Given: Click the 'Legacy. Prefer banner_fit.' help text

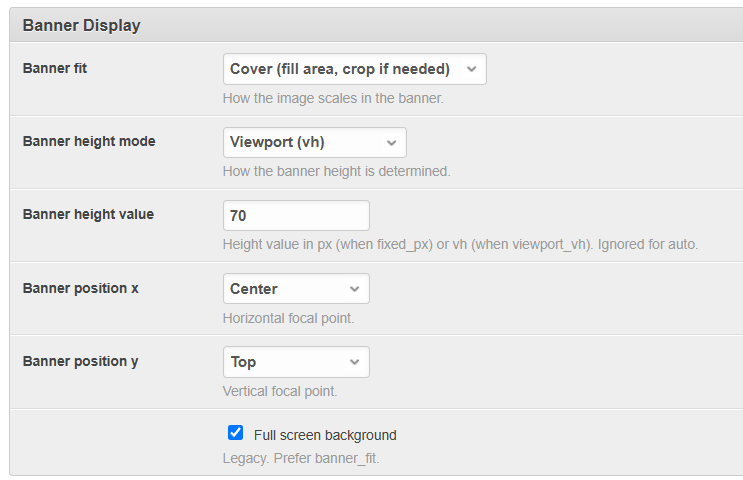Looking at the screenshot, I should pyautogui.click(x=301, y=459).
